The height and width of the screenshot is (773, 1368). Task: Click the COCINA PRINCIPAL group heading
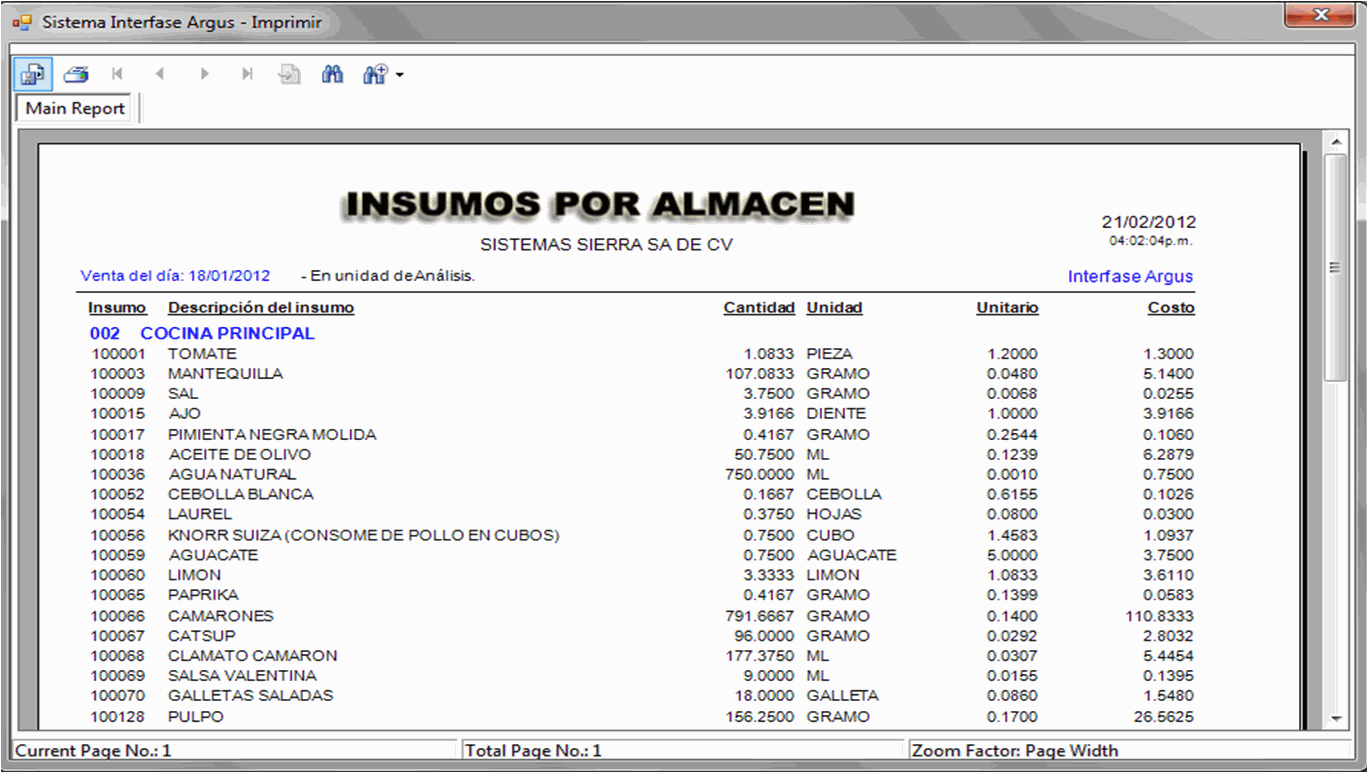[227, 334]
